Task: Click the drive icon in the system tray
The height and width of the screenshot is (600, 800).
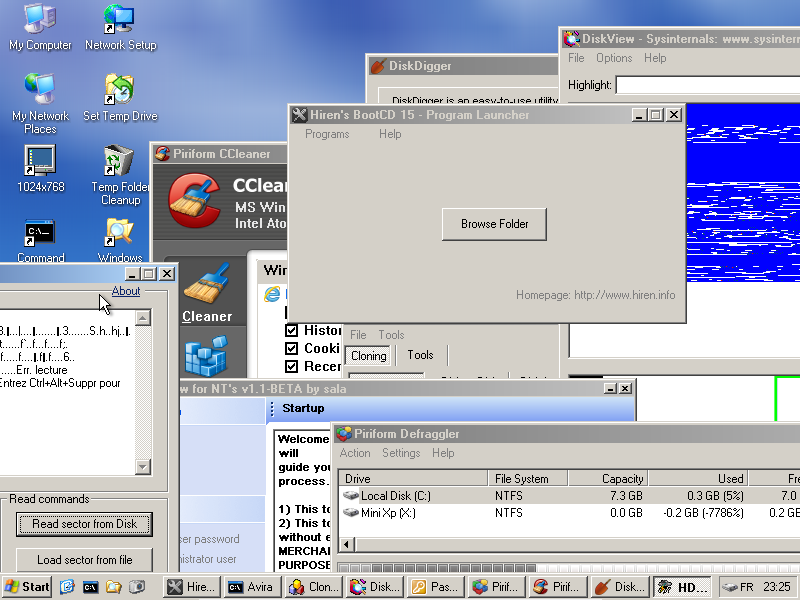Action: (x=730, y=587)
